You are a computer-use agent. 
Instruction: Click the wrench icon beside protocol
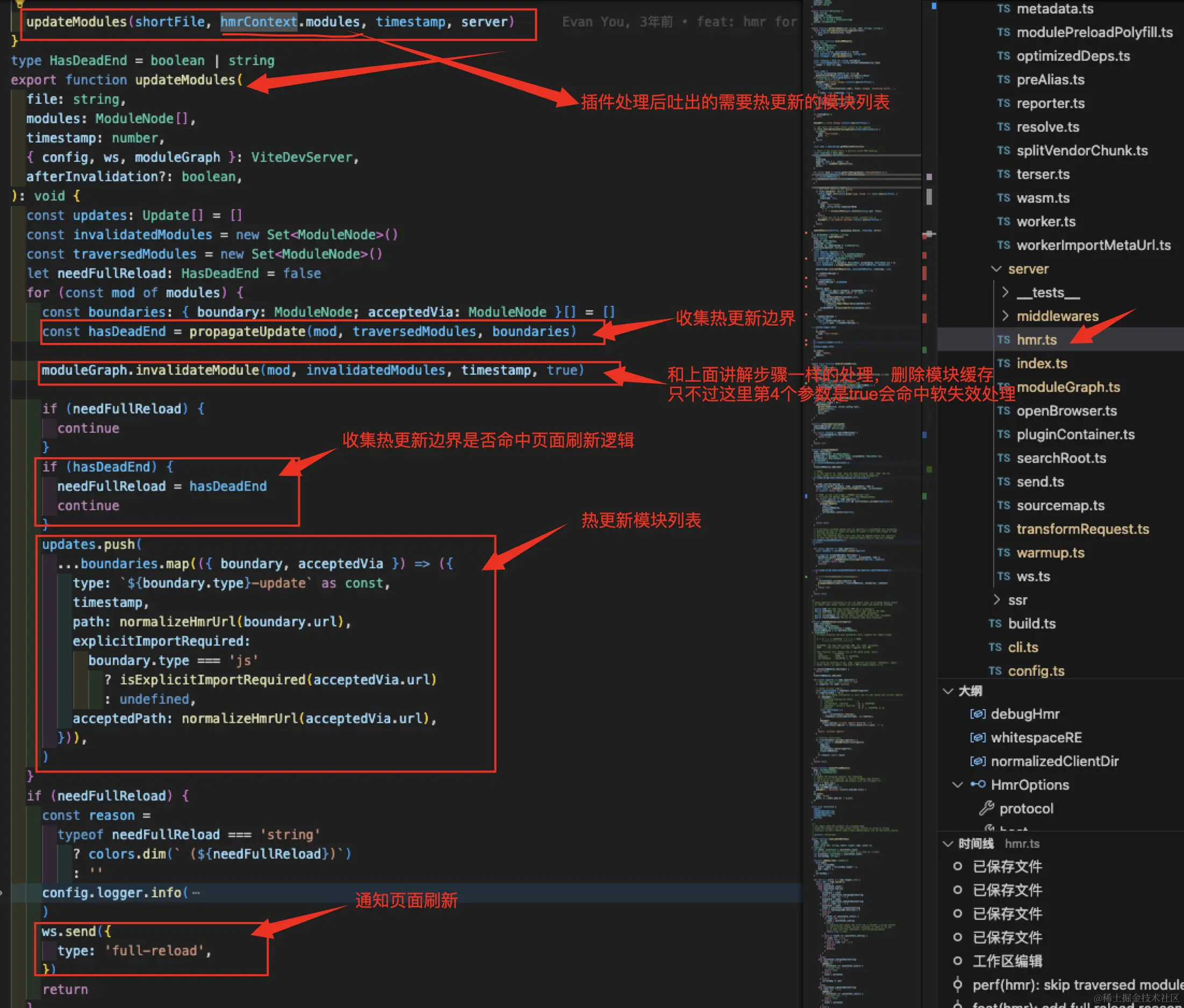click(986, 808)
